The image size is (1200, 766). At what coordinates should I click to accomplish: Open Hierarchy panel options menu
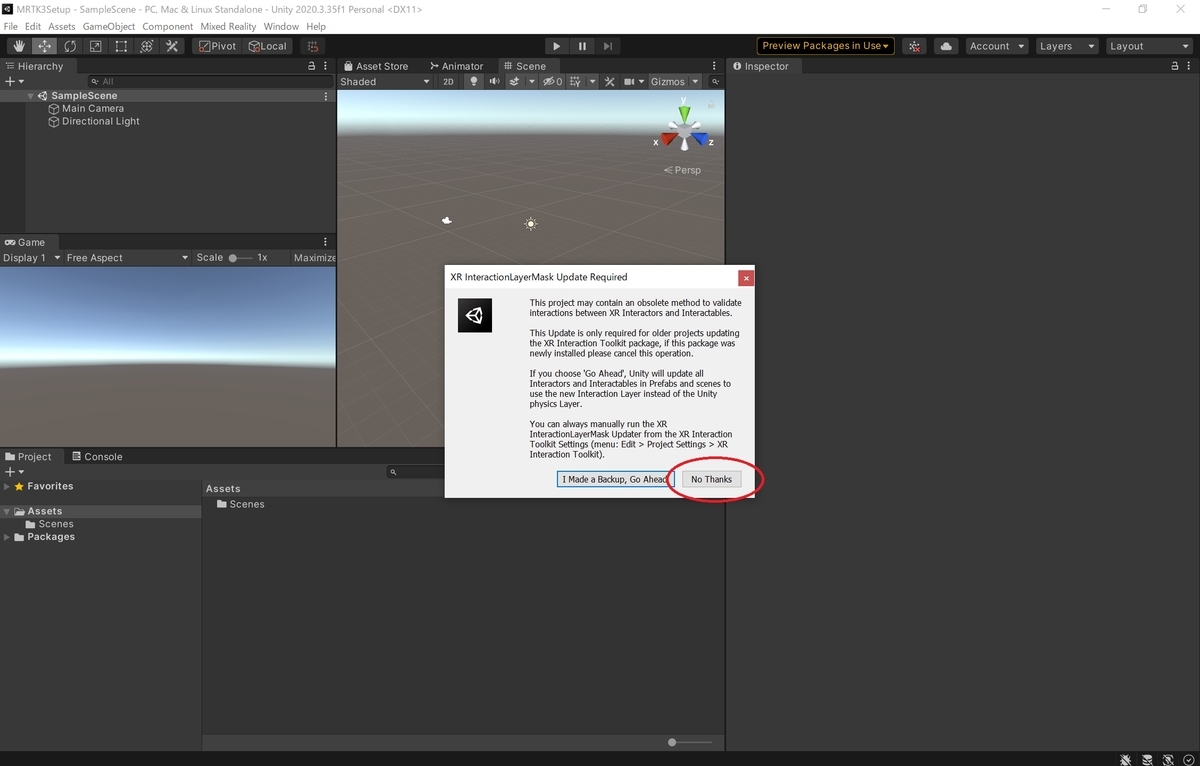326,66
